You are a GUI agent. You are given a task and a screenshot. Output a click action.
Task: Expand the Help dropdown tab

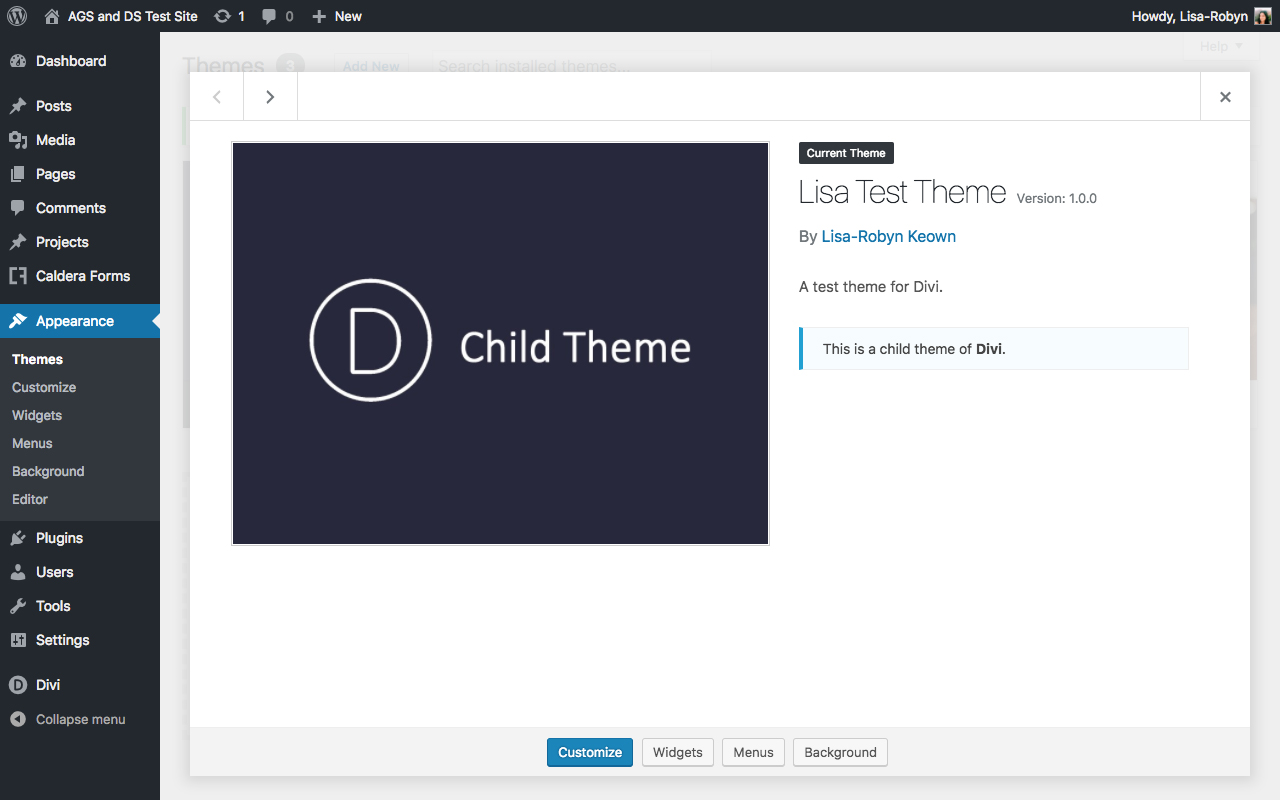point(1221,46)
